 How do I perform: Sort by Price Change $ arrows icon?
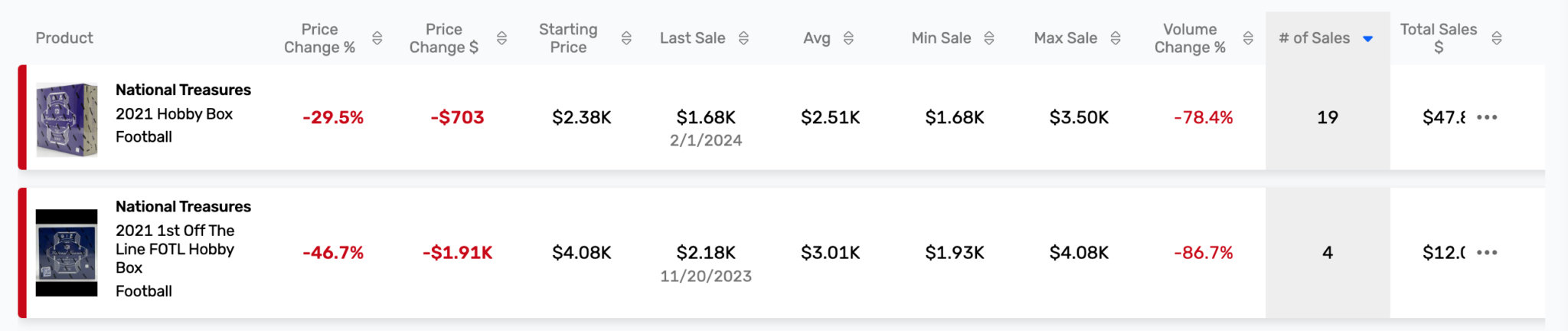(x=501, y=38)
